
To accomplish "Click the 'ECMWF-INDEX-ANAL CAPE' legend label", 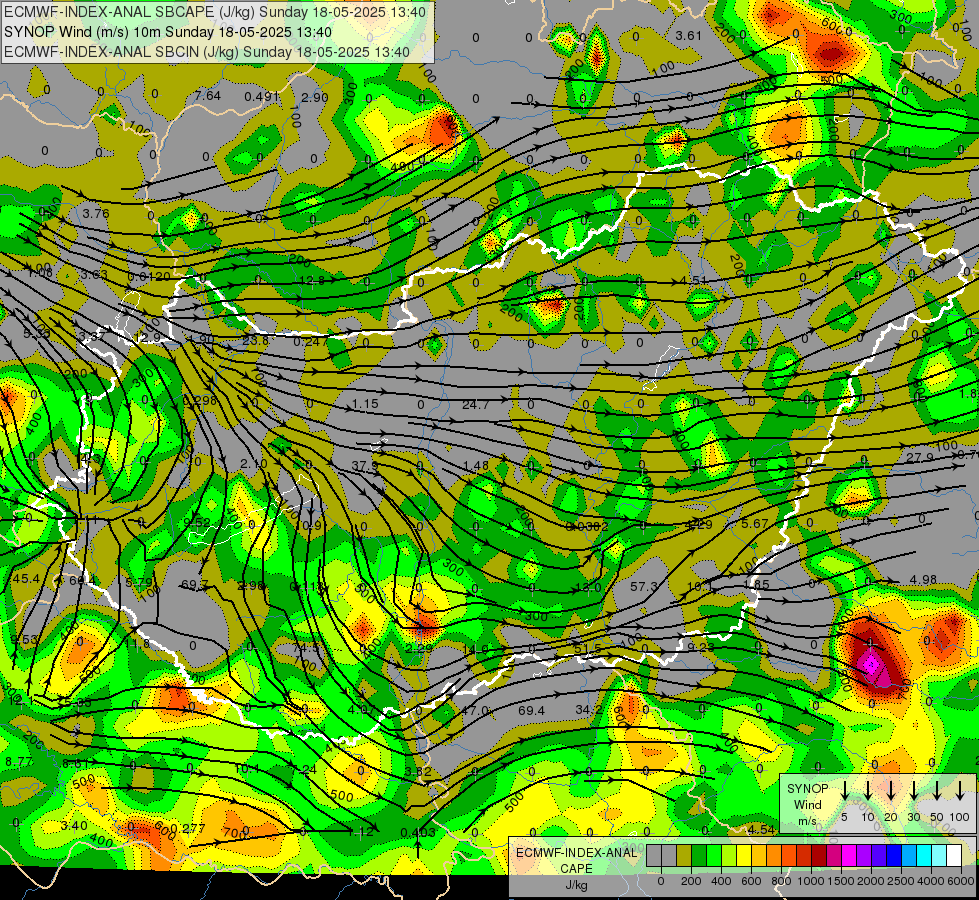I will click(x=576, y=860).
